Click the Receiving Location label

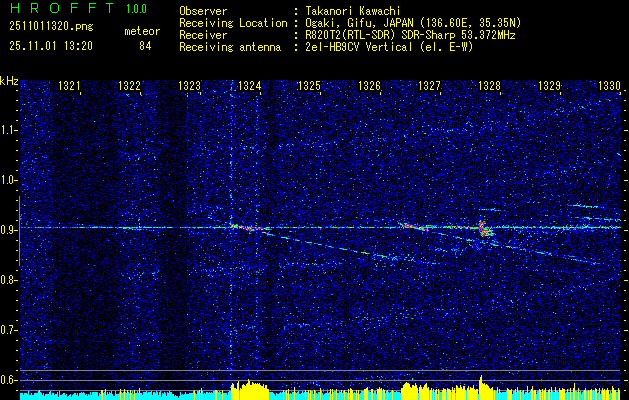click(x=233, y=23)
